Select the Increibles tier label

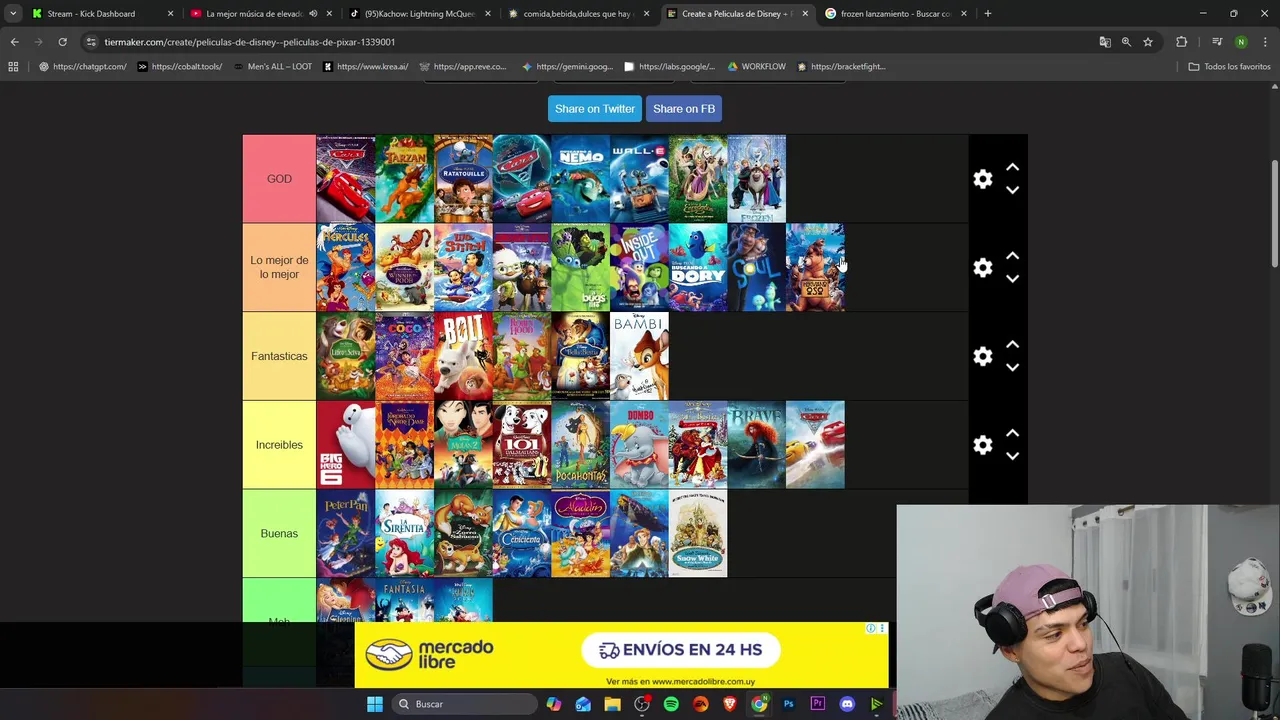point(279,445)
